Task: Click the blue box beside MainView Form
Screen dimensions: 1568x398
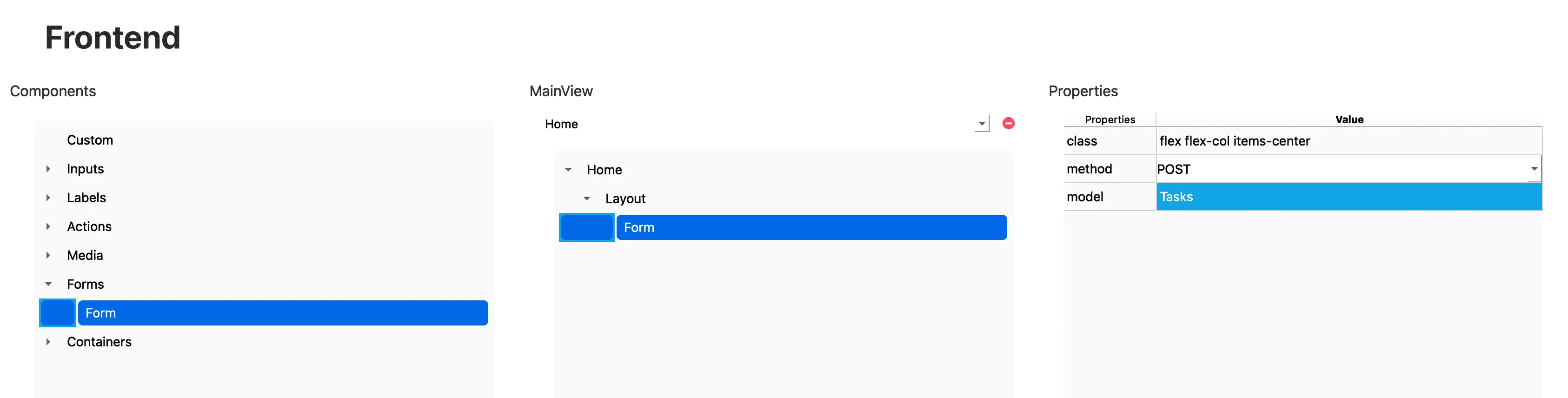Action: [x=587, y=228]
